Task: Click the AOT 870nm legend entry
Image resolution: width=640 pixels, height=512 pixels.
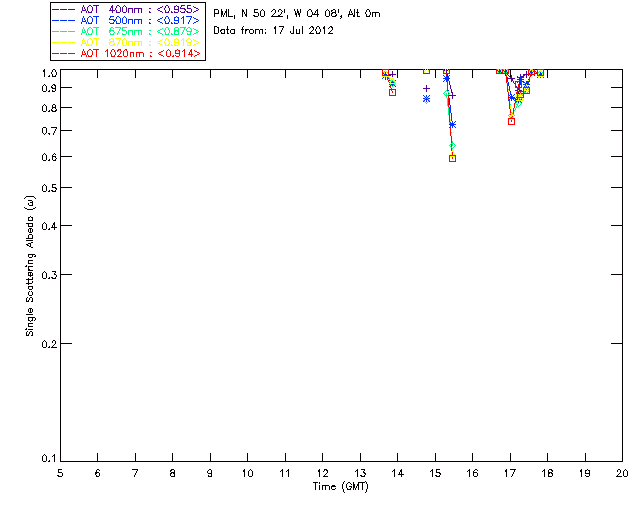Action: (127, 42)
